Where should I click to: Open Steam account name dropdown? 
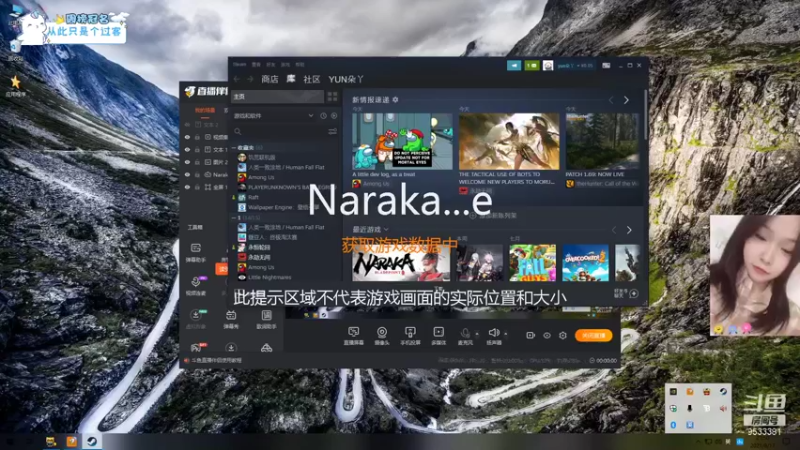576,66
